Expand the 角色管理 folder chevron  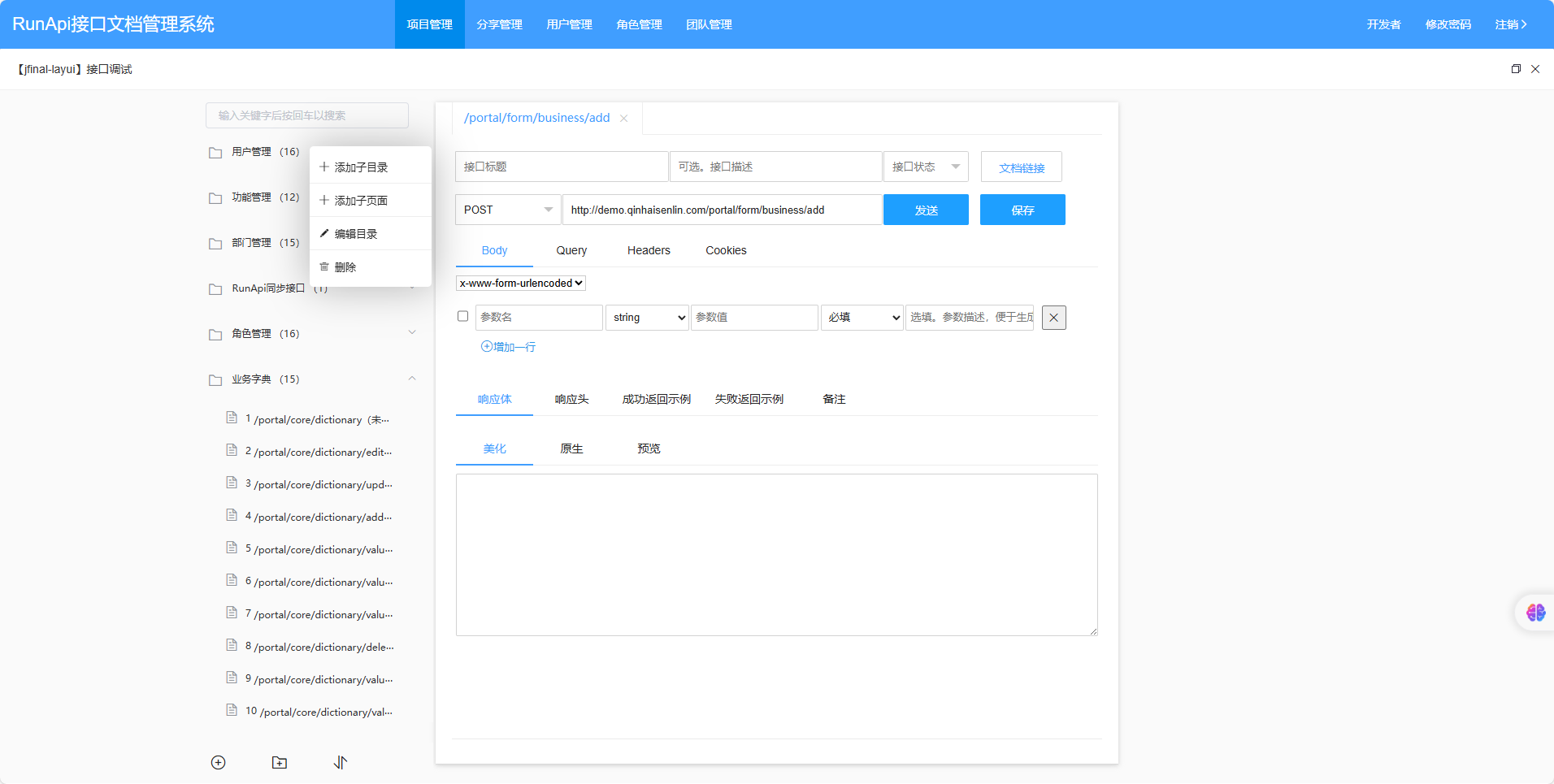pos(412,332)
